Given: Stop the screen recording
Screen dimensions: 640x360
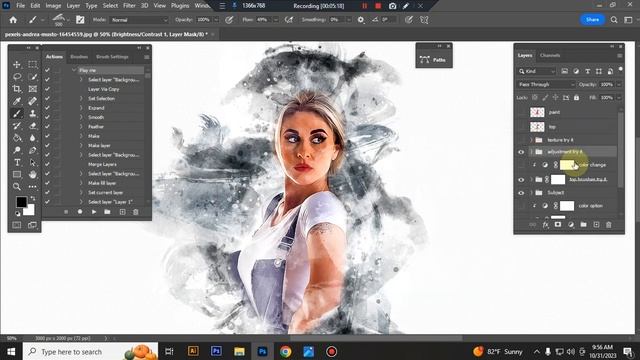Looking at the screenshot, I should [x=378, y=6].
